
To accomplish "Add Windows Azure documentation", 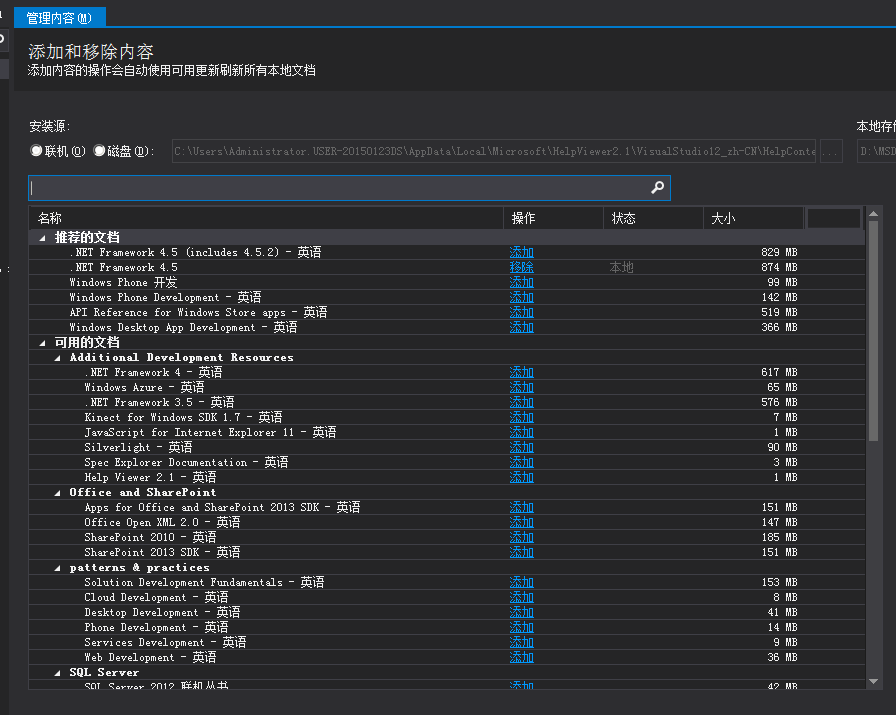I will click(521, 387).
